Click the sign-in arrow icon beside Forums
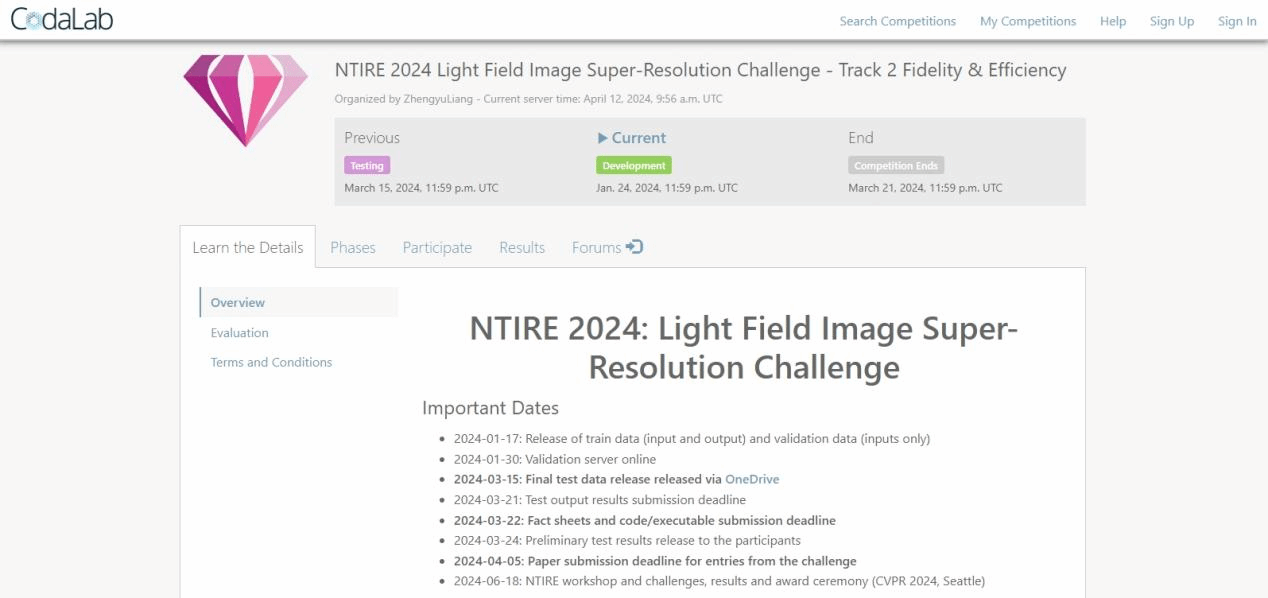1268x598 pixels. [x=634, y=247]
